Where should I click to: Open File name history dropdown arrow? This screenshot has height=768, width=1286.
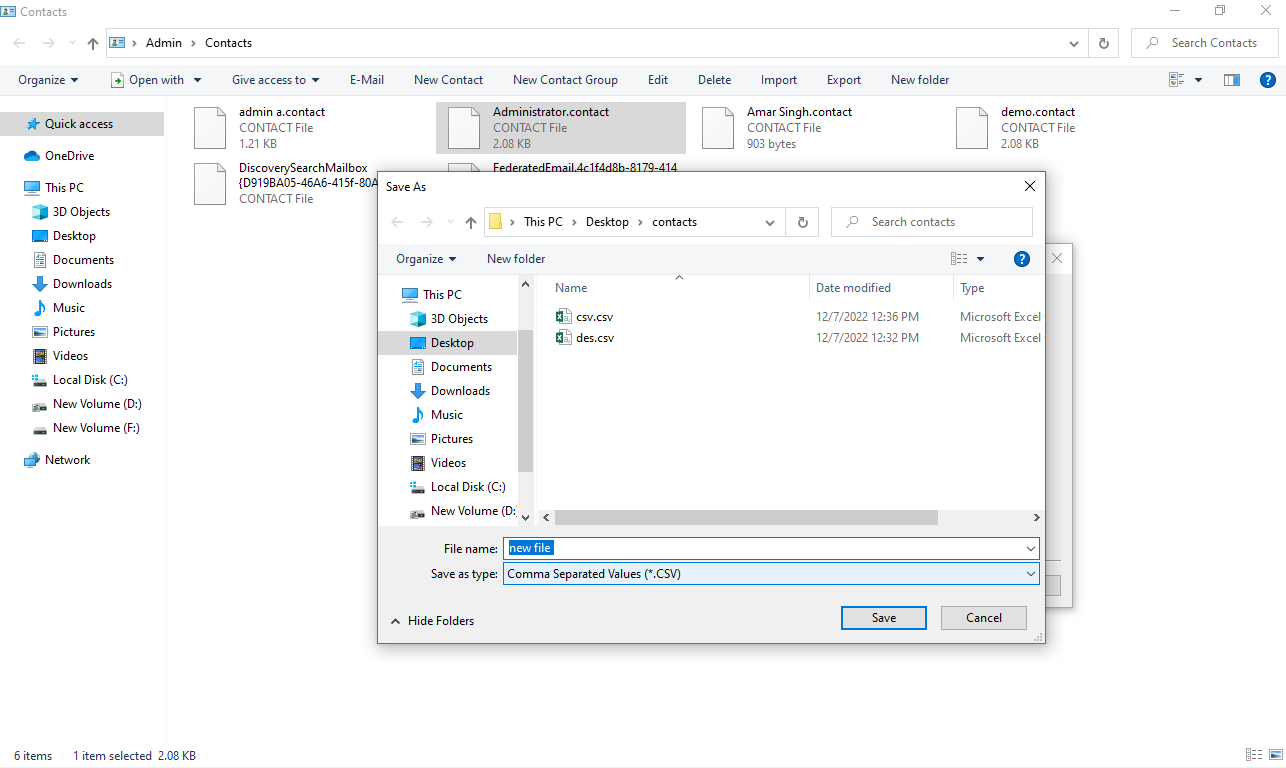pos(1031,549)
